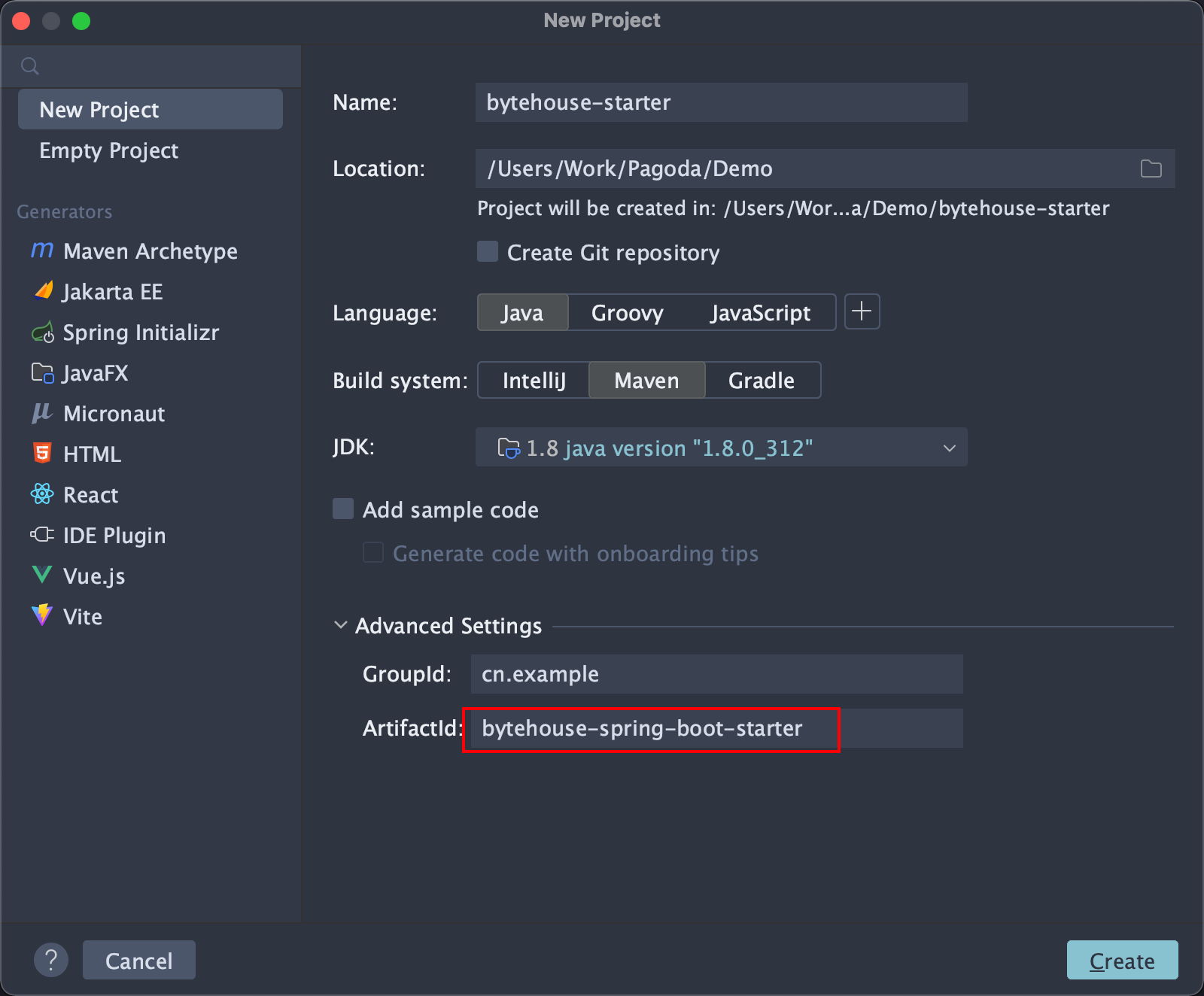Image resolution: width=1204 pixels, height=996 pixels.
Task: Click the Jakarta EE sail icon
Action: [43, 290]
